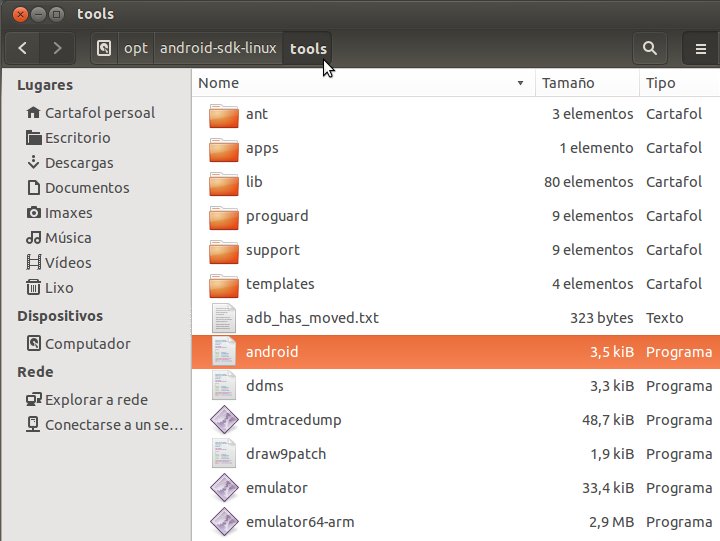Click the android-sdk-linux path segment

click(x=218, y=48)
